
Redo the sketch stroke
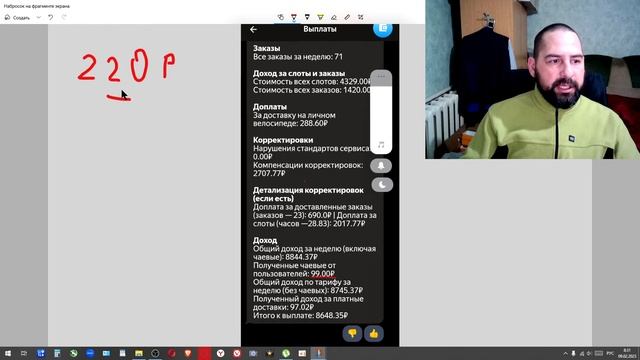64,18
